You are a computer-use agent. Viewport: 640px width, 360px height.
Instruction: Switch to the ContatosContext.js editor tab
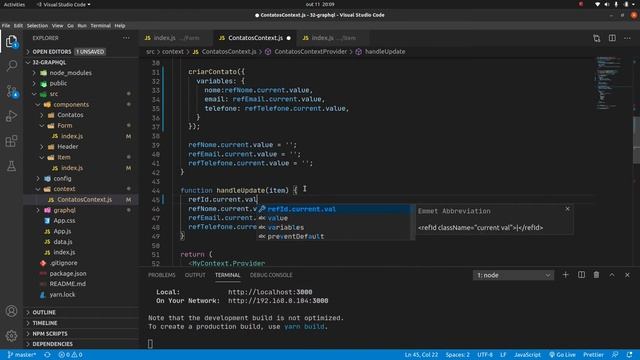point(255,38)
